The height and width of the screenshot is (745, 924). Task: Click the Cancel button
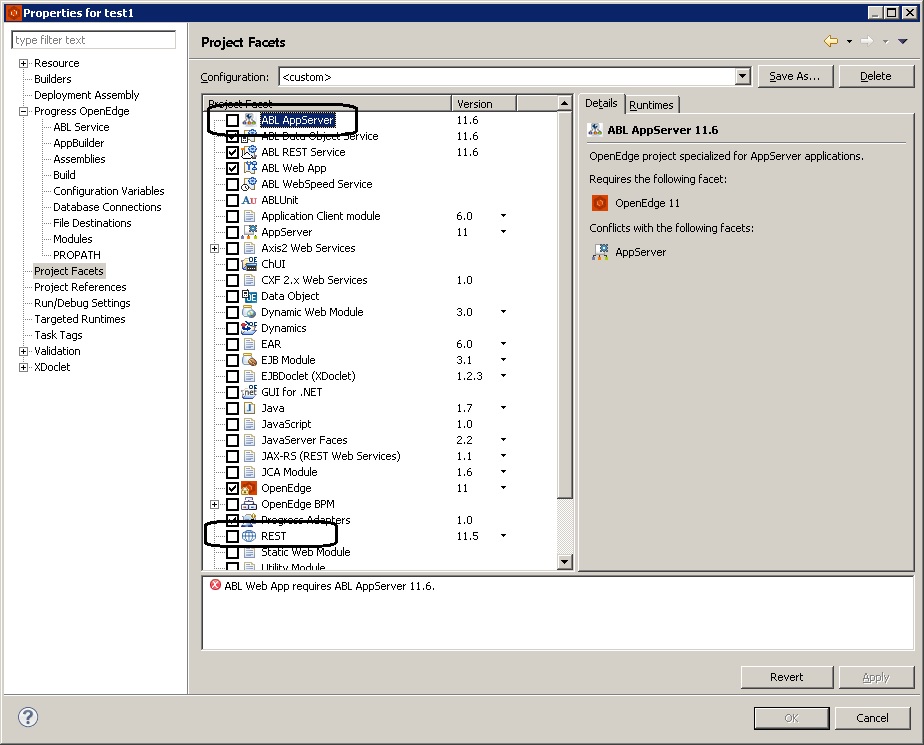[872, 718]
